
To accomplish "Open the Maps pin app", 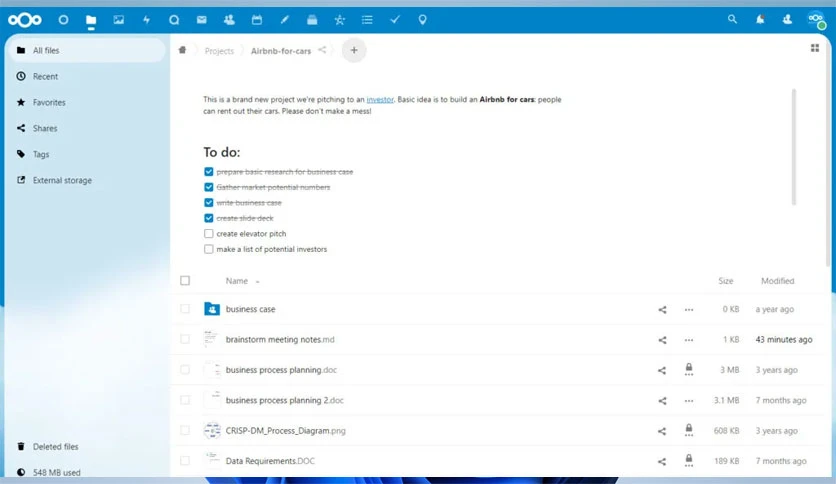I will click(422, 20).
